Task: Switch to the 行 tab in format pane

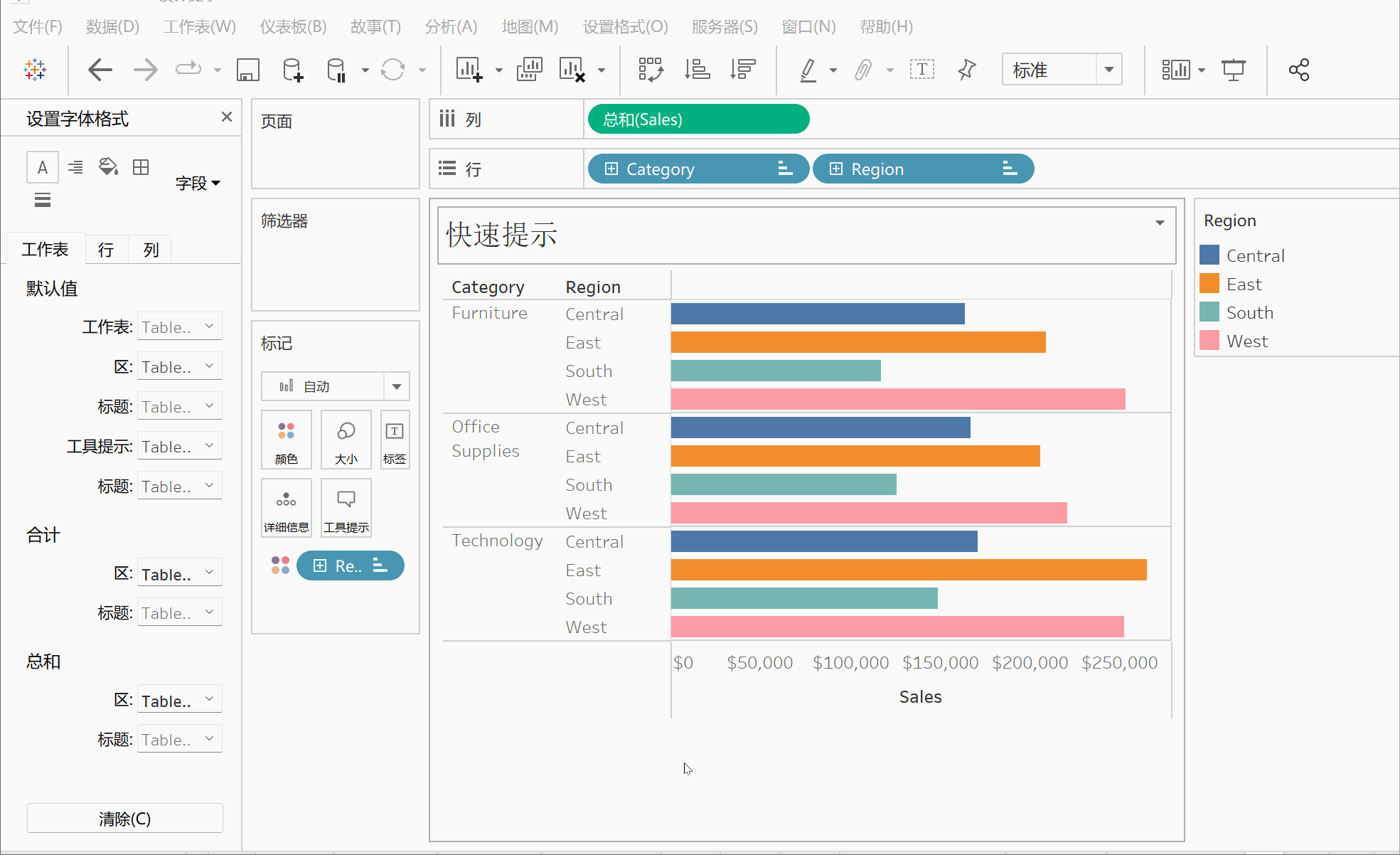Action: point(105,249)
